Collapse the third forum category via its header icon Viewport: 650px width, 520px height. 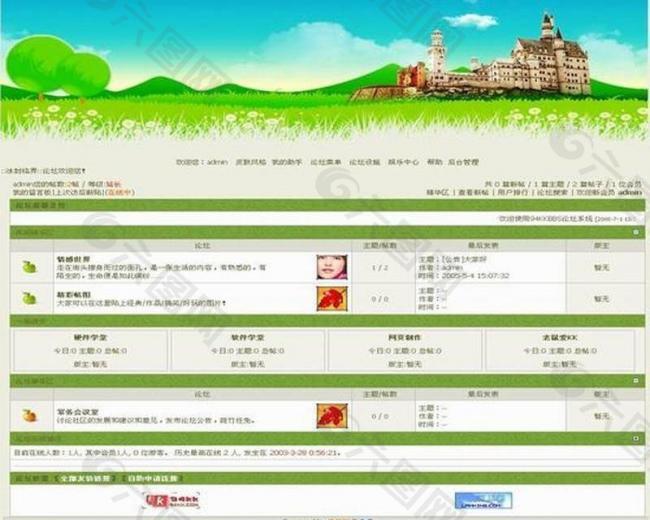(x=636, y=380)
